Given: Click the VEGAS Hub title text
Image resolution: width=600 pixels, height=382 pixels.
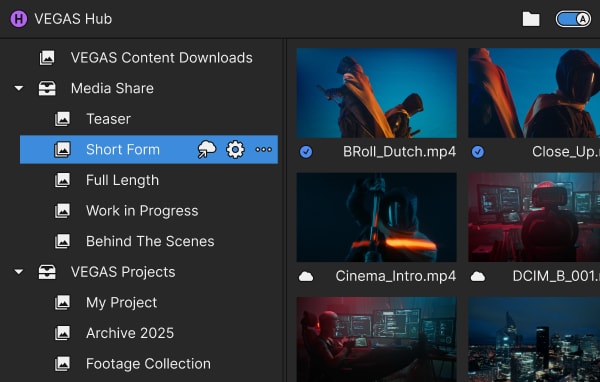Looking at the screenshot, I should 73,19.
